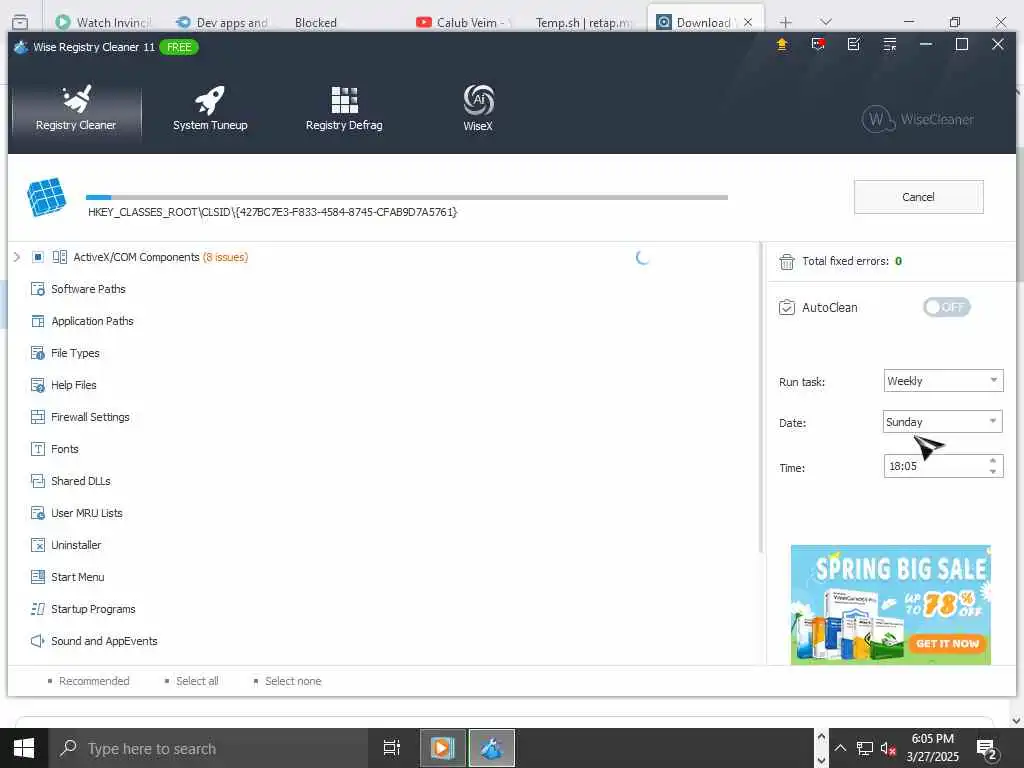Viewport: 1024px width, 768px height.
Task: Open the Spring Big Sale advertisement
Action: coord(891,605)
